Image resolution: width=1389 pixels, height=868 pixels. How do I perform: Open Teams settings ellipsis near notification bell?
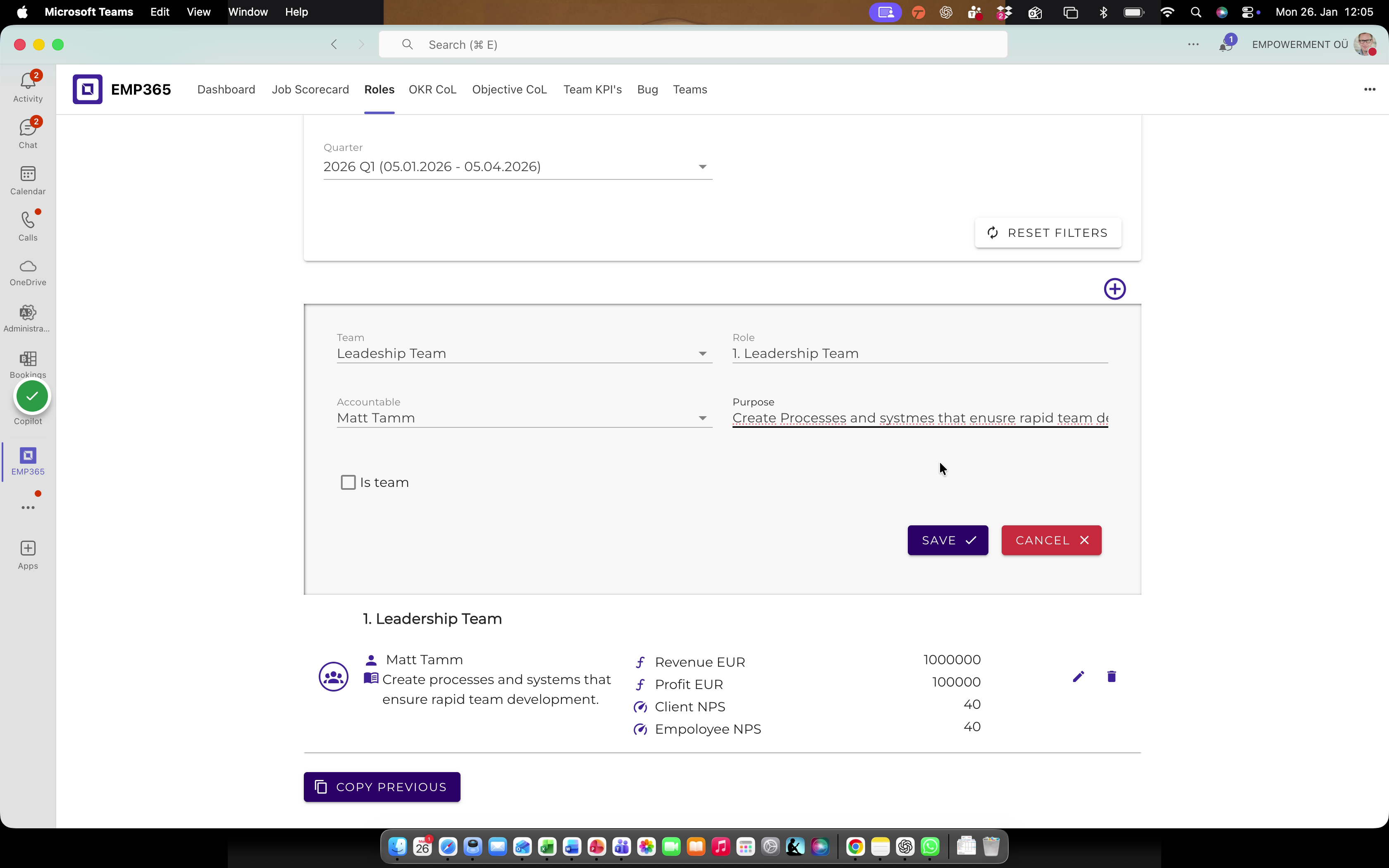[x=1193, y=44]
